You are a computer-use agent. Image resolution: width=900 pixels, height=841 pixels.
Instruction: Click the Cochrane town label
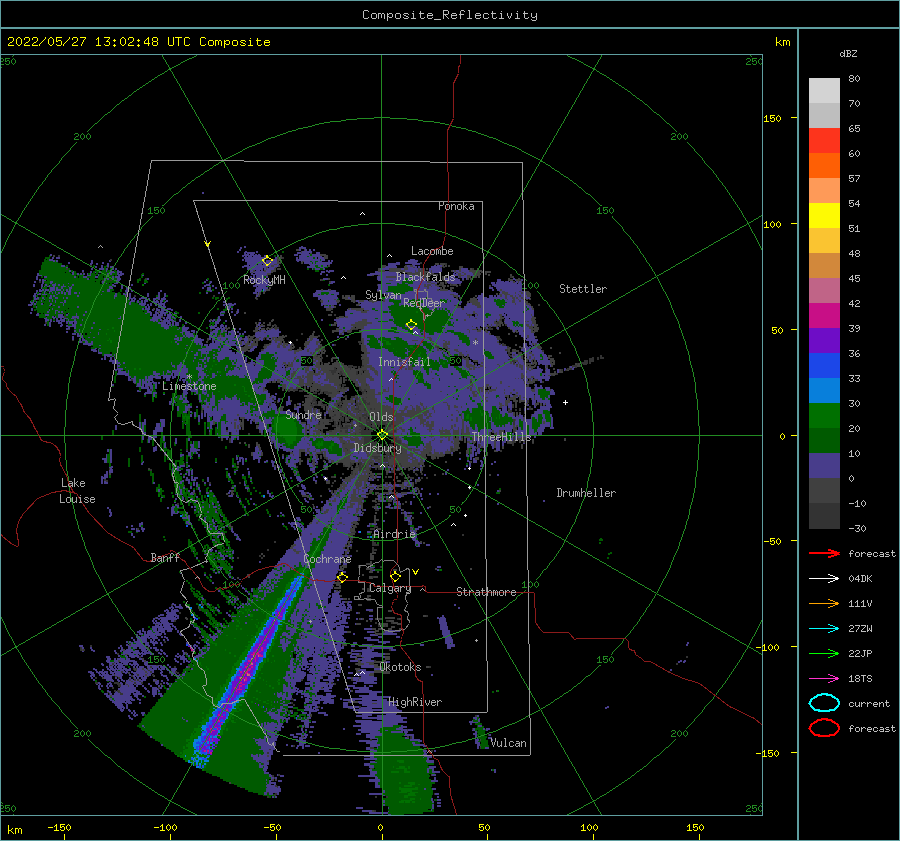tap(327, 559)
